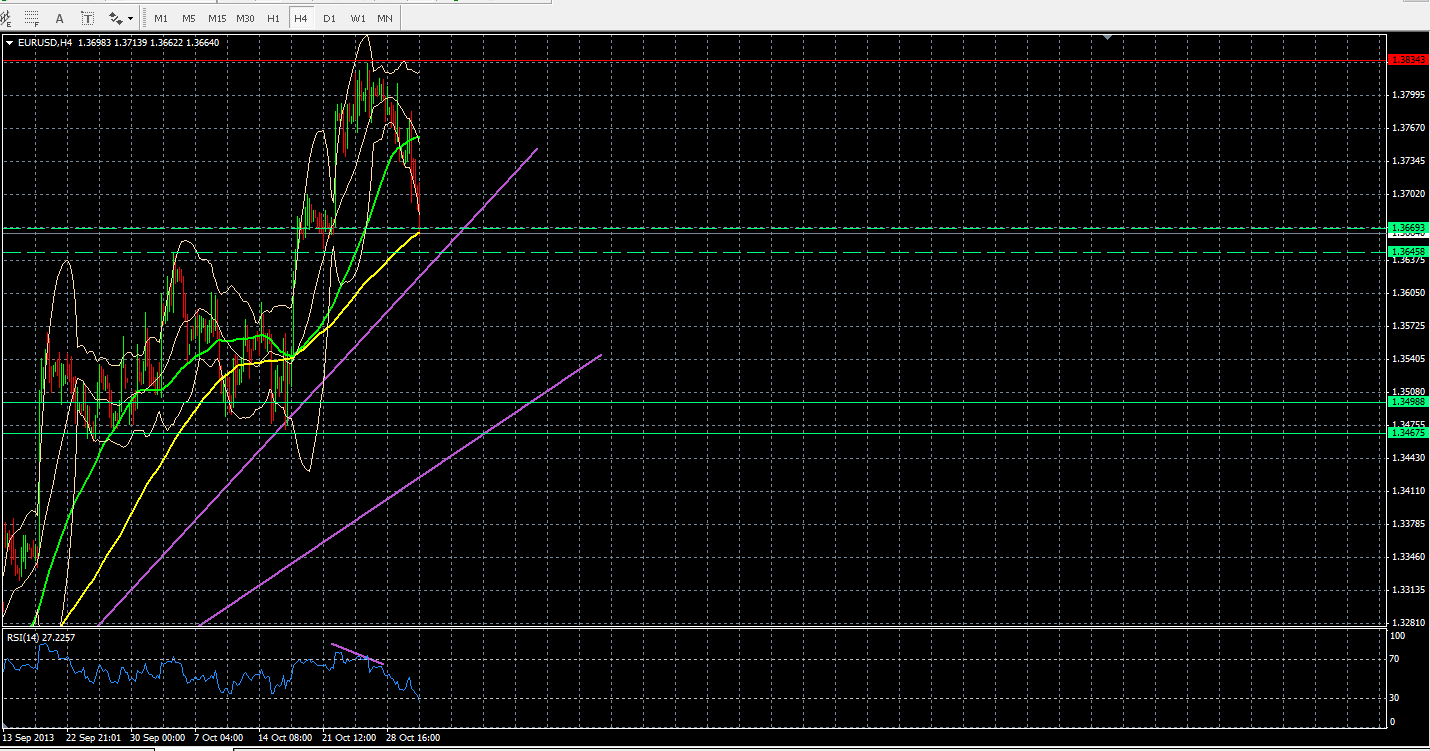This screenshot has height=751, width=1430.
Task: Switch chart to M1 timeframe
Action: (161, 18)
